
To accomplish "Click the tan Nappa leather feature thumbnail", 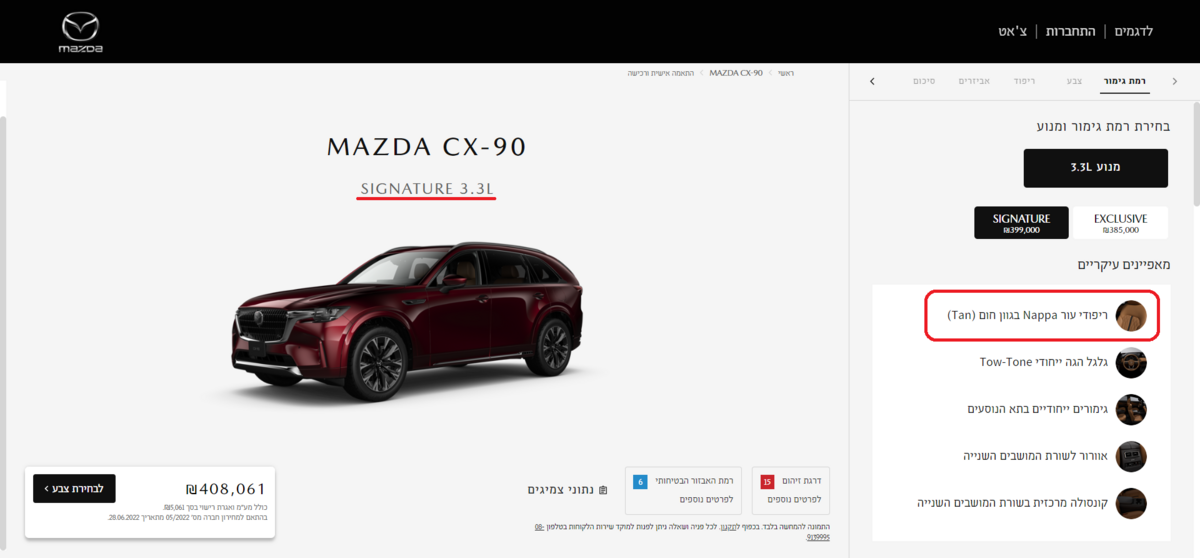I will pyautogui.click(x=1131, y=315).
